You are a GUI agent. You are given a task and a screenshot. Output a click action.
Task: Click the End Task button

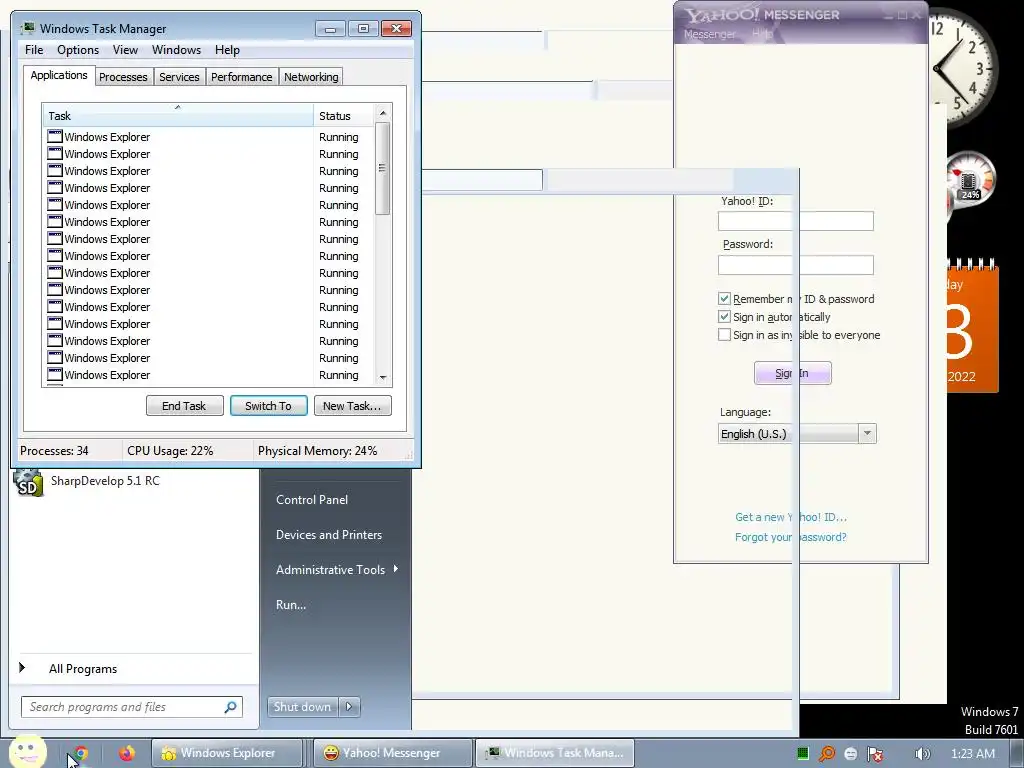coord(184,406)
